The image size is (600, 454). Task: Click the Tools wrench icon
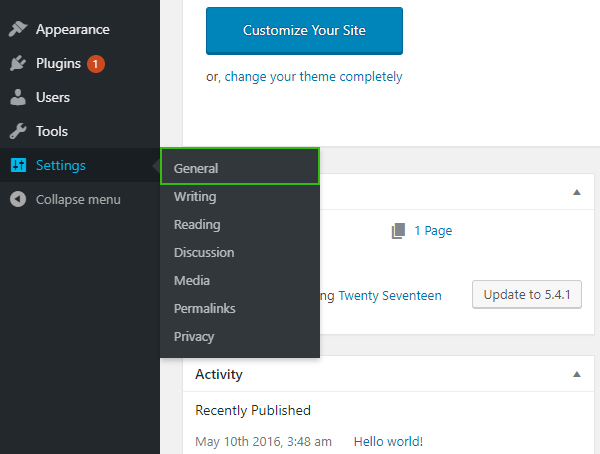(18, 132)
